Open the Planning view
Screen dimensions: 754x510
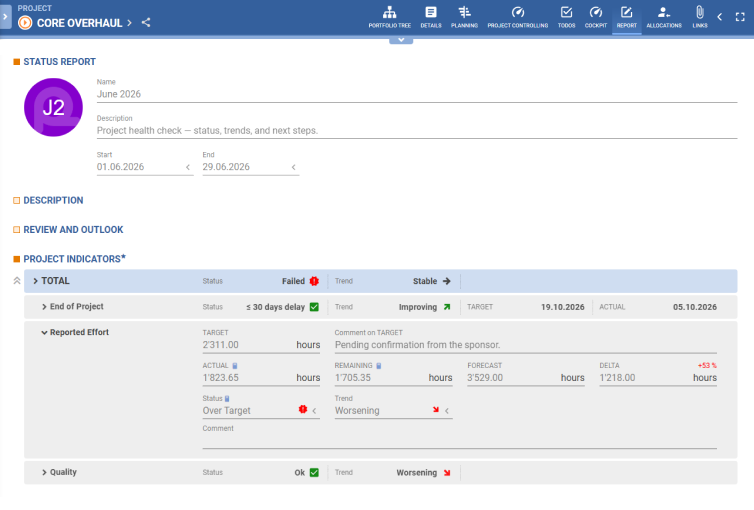coord(464,17)
